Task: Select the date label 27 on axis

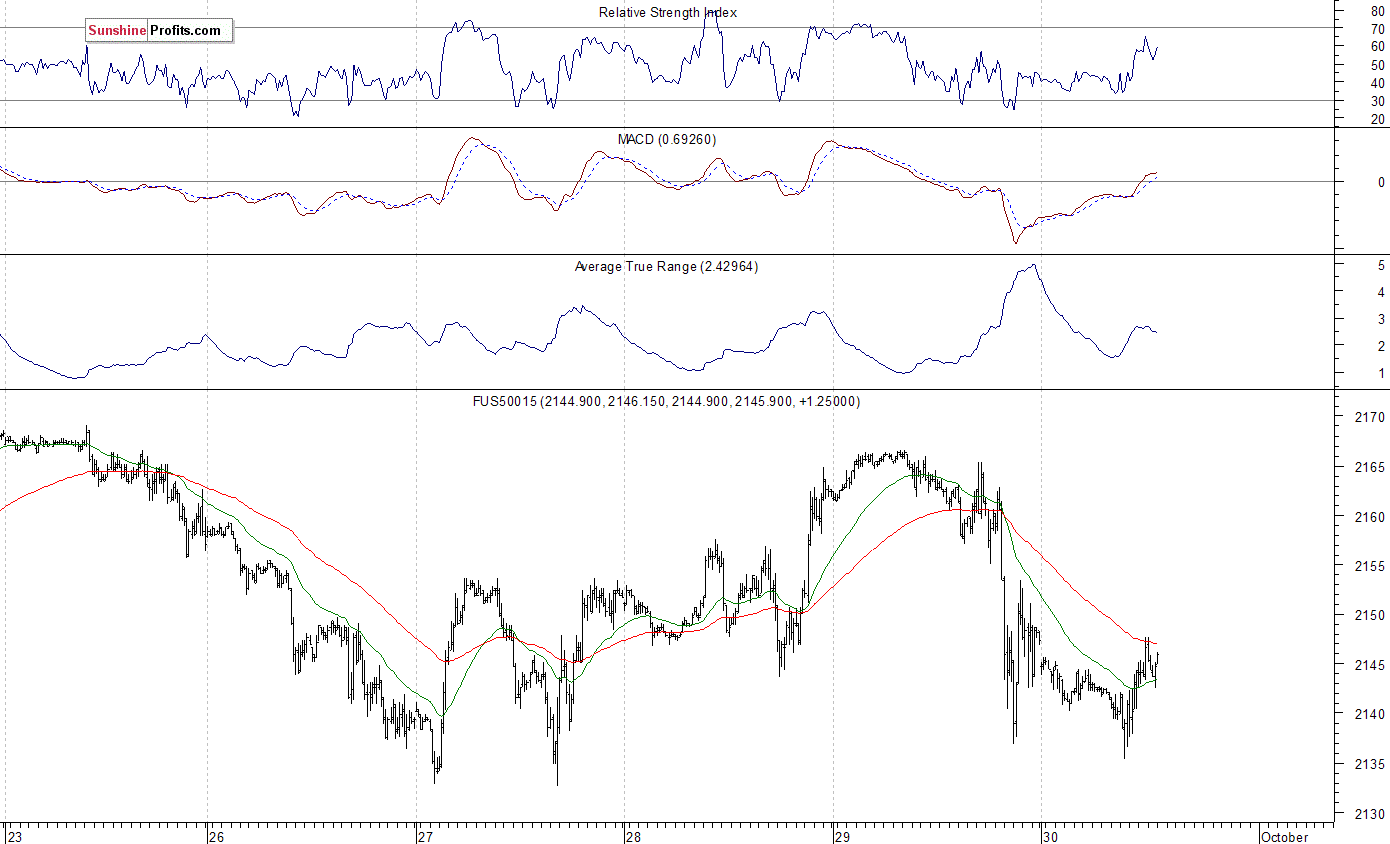Action: click(x=428, y=836)
